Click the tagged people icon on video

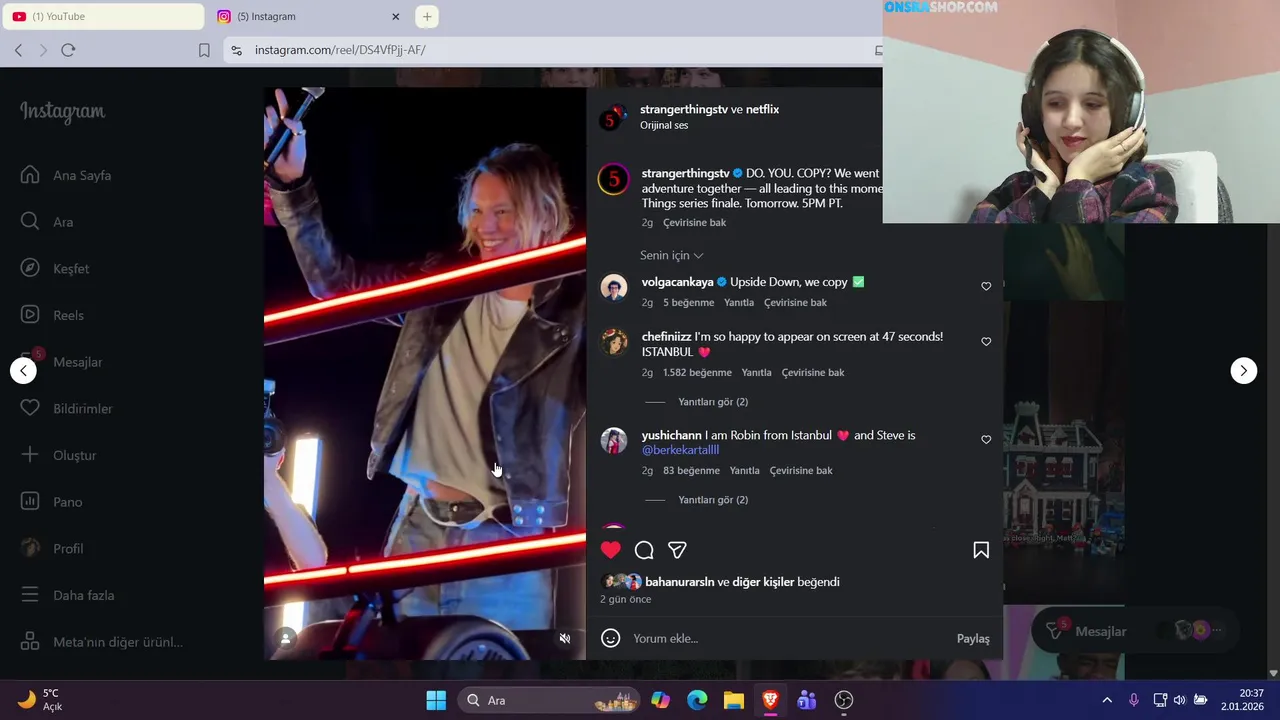tap(286, 638)
